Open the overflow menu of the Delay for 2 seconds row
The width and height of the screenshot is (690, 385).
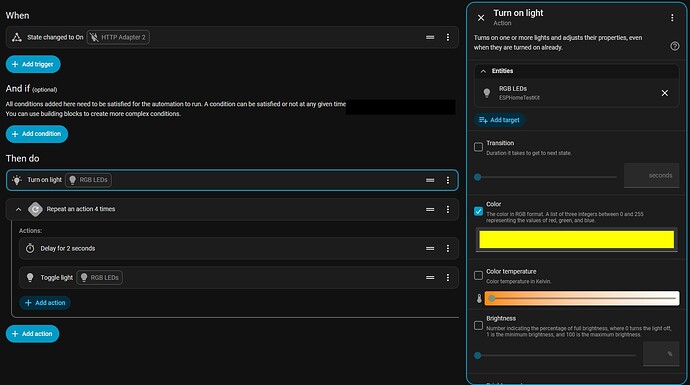coord(448,248)
